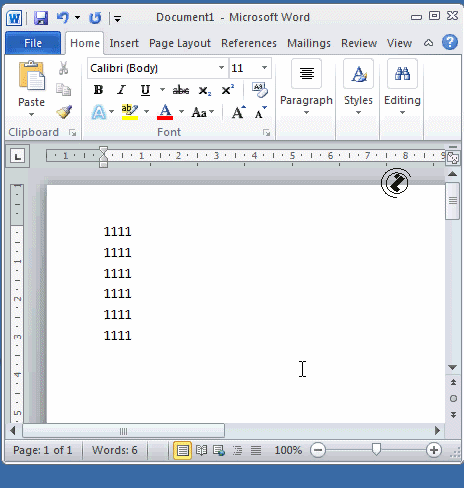Open the blue File button
The width and height of the screenshot is (464, 488).
click(x=33, y=43)
